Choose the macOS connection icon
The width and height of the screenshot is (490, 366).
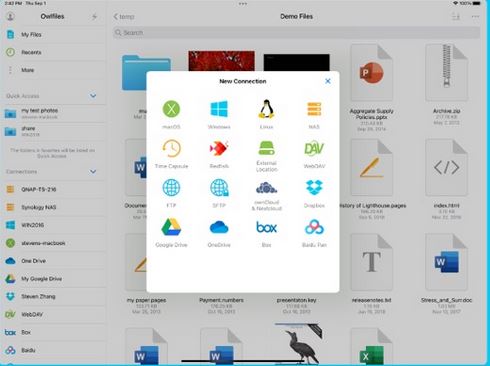171,109
